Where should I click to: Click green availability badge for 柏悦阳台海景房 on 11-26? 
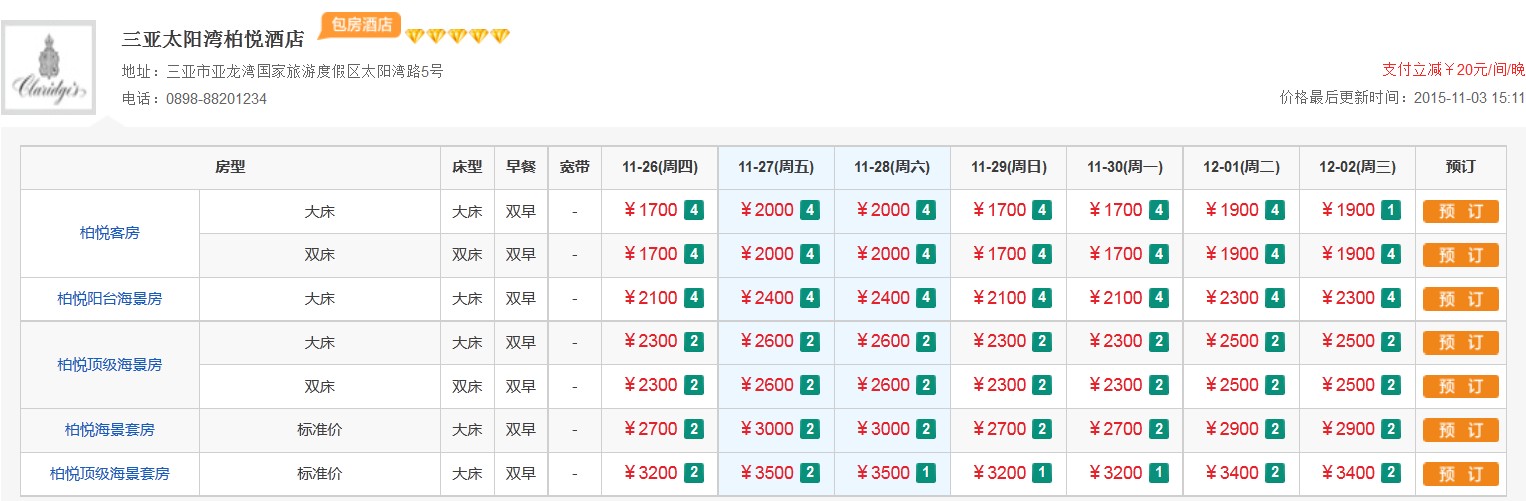tap(693, 299)
